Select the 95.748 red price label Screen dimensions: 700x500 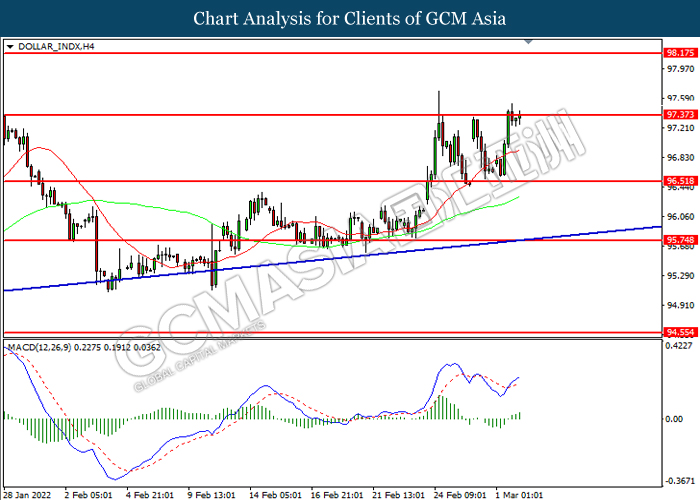click(680, 240)
